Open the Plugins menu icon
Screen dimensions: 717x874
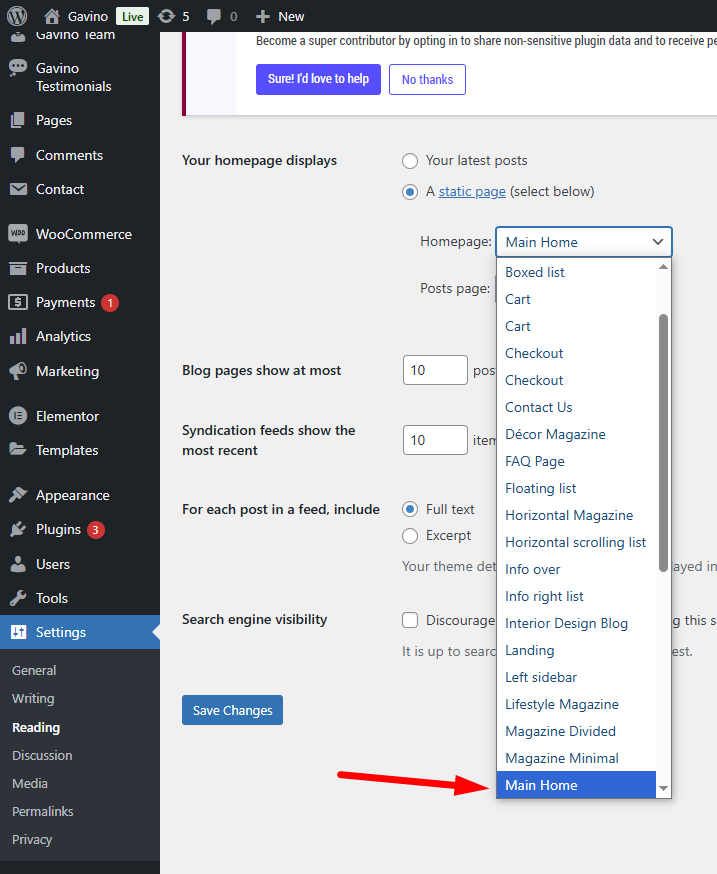18,530
